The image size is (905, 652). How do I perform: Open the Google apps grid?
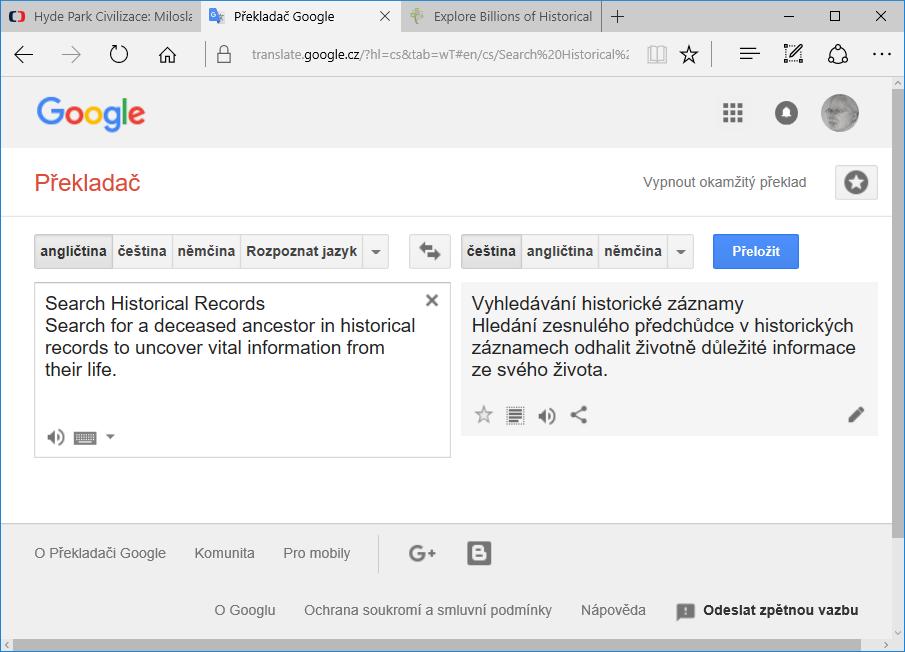point(733,113)
